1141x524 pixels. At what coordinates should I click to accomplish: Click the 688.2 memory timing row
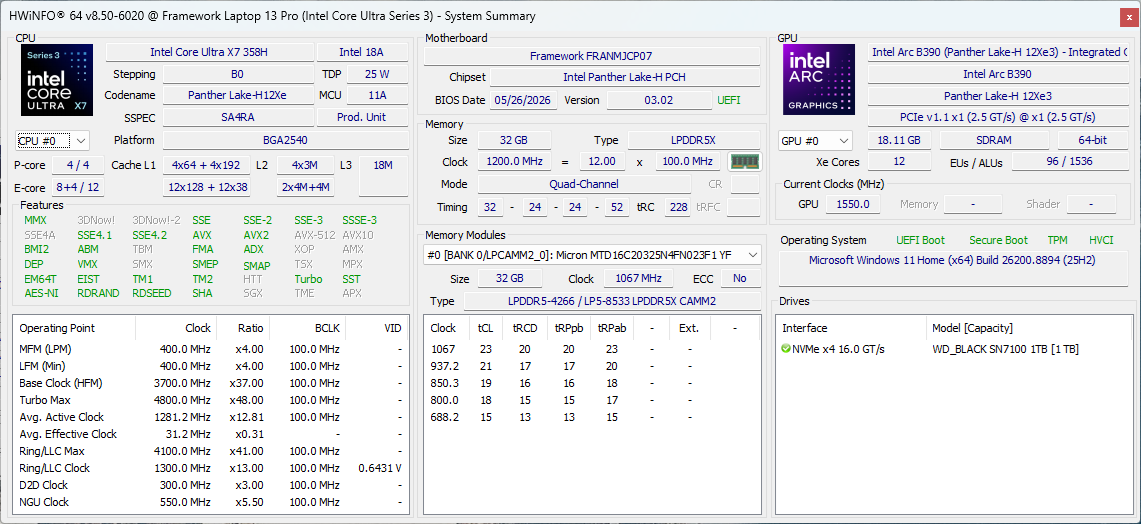(x=592, y=418)
